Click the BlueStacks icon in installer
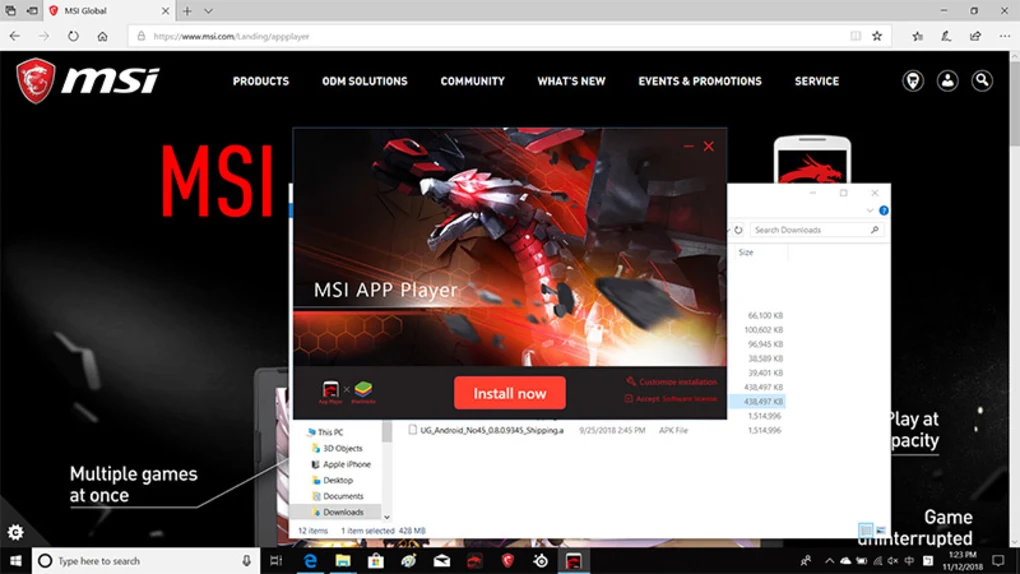Image resolution: width=1020 pixels, height=574 pixels. click(363, 390)
